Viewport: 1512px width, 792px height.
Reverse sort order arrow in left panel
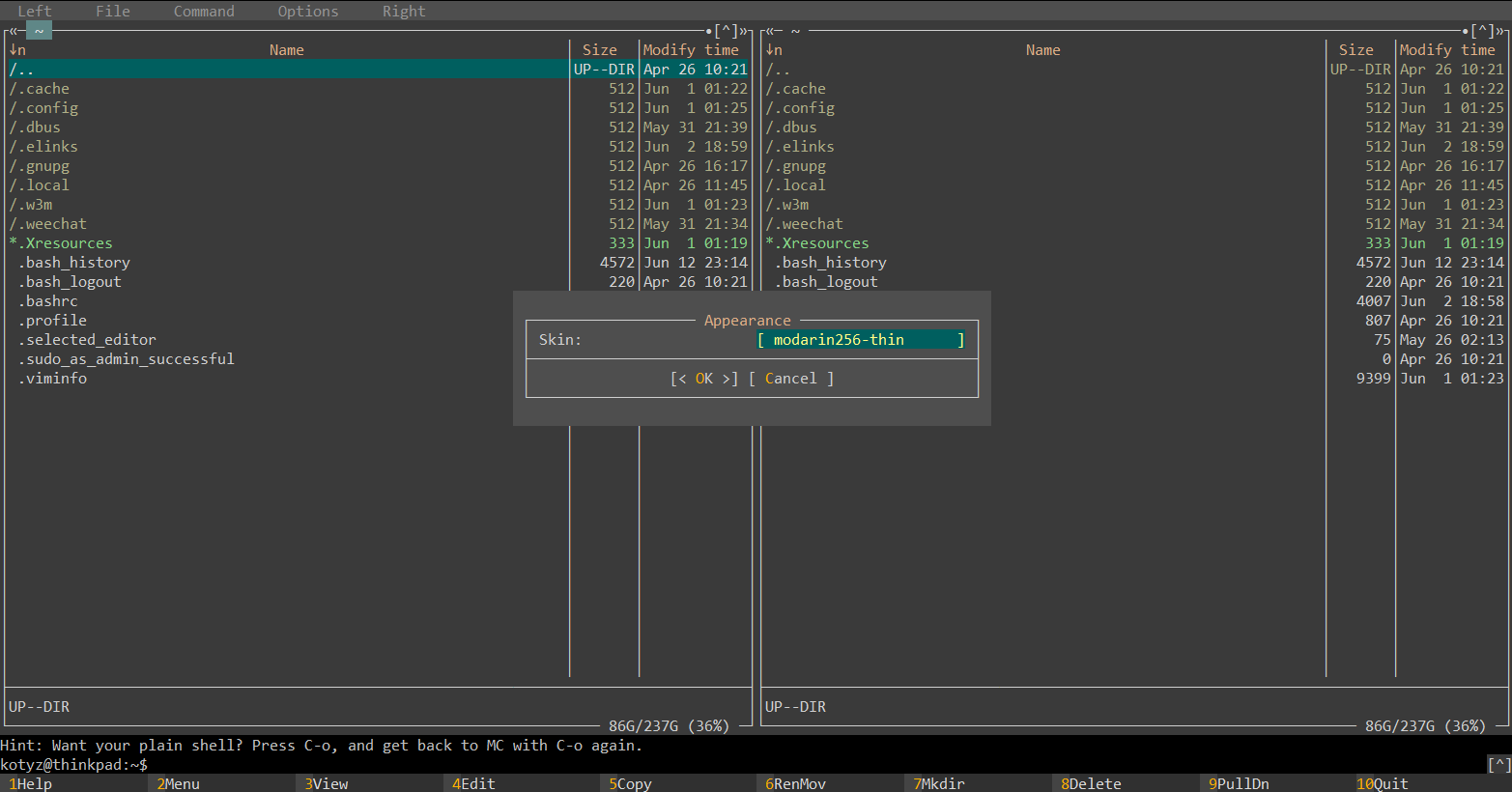(14, 50)
